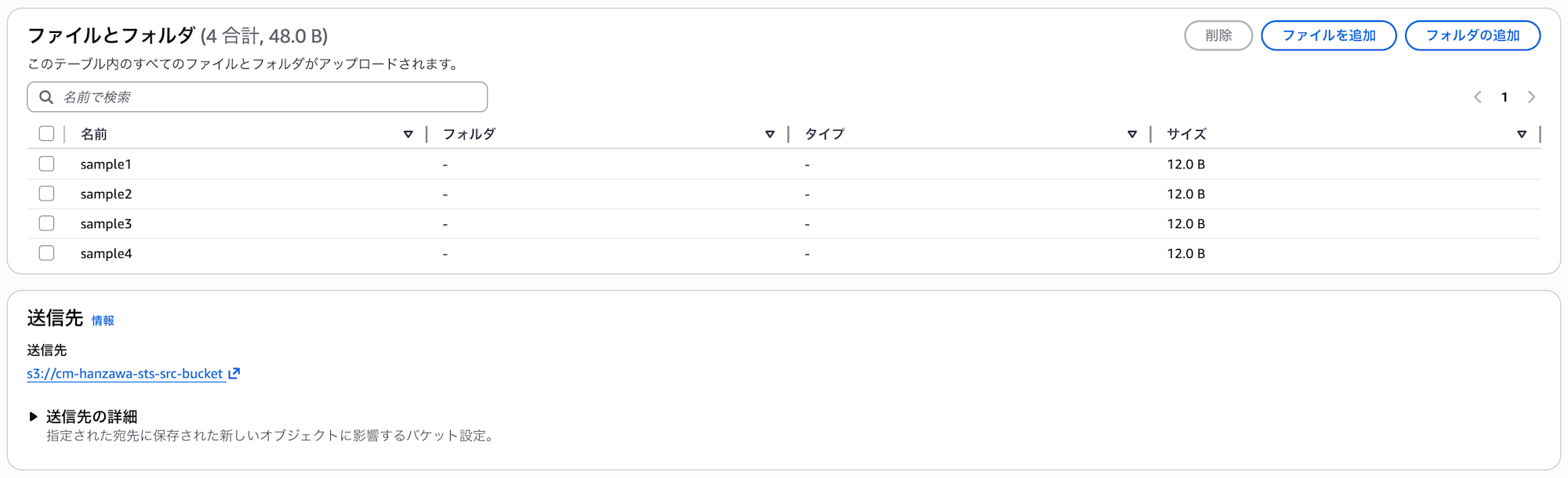Viewport: 1568px width, 478px height.
Task: Go to next page chevron
Action: pyautogui.click(x=1531, y=97)
